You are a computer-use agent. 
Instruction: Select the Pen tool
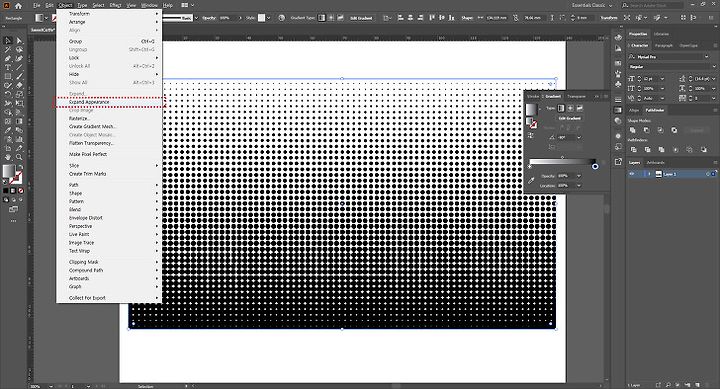8,58
